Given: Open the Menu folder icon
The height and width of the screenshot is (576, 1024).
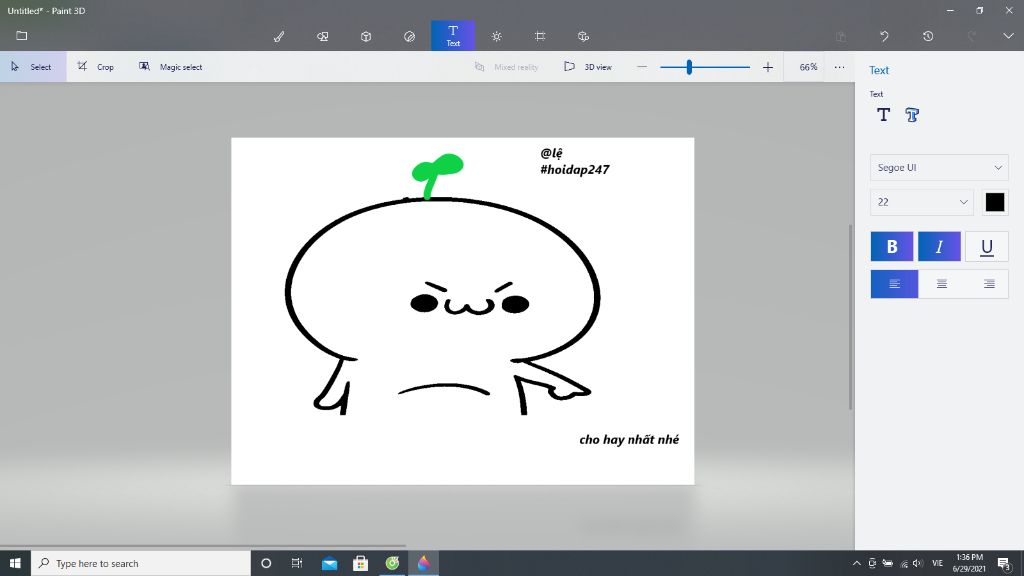Looking at the screenshot, I should [x=22, y=35].
